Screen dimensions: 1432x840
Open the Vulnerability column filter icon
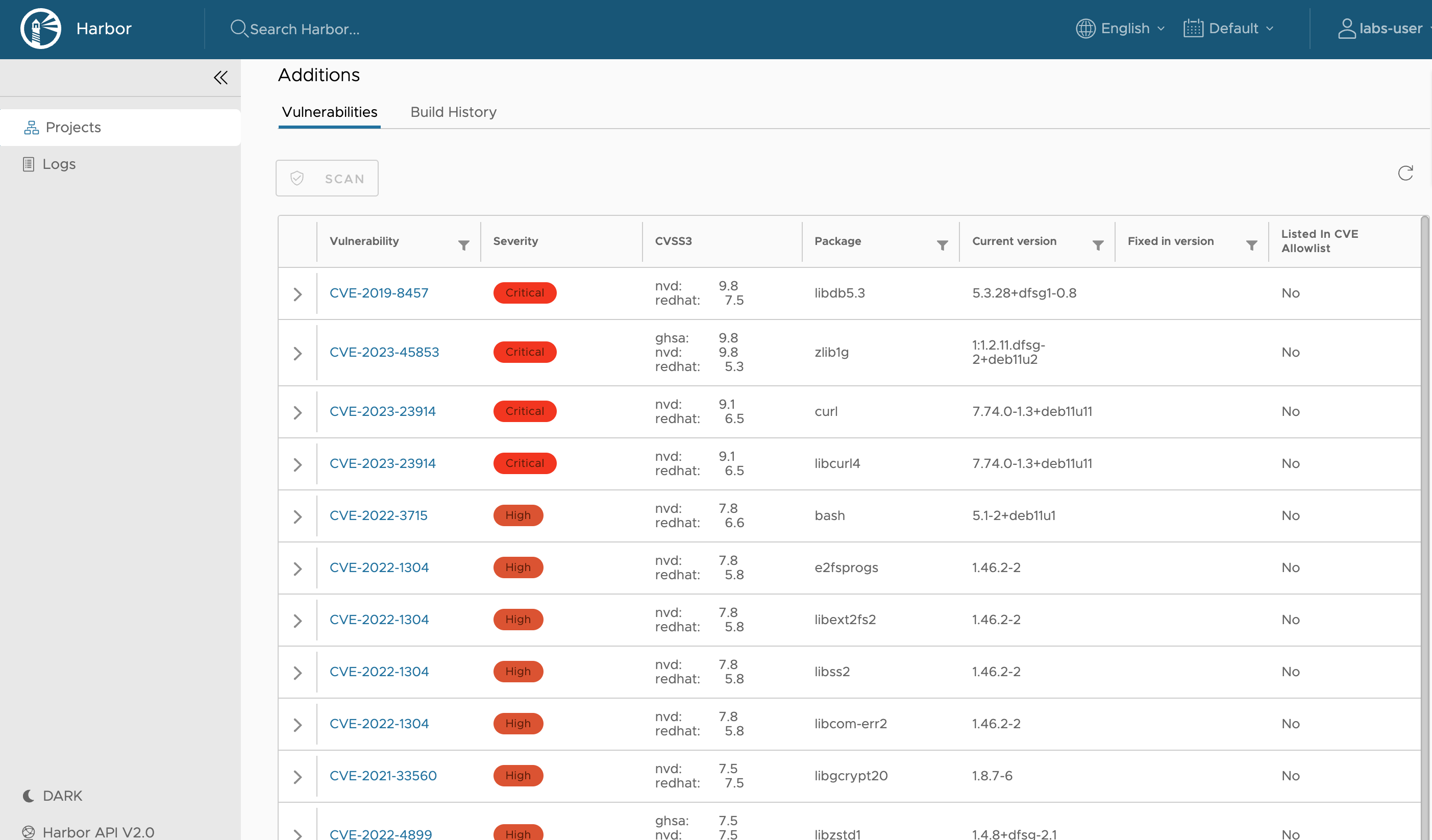[464, 245]
